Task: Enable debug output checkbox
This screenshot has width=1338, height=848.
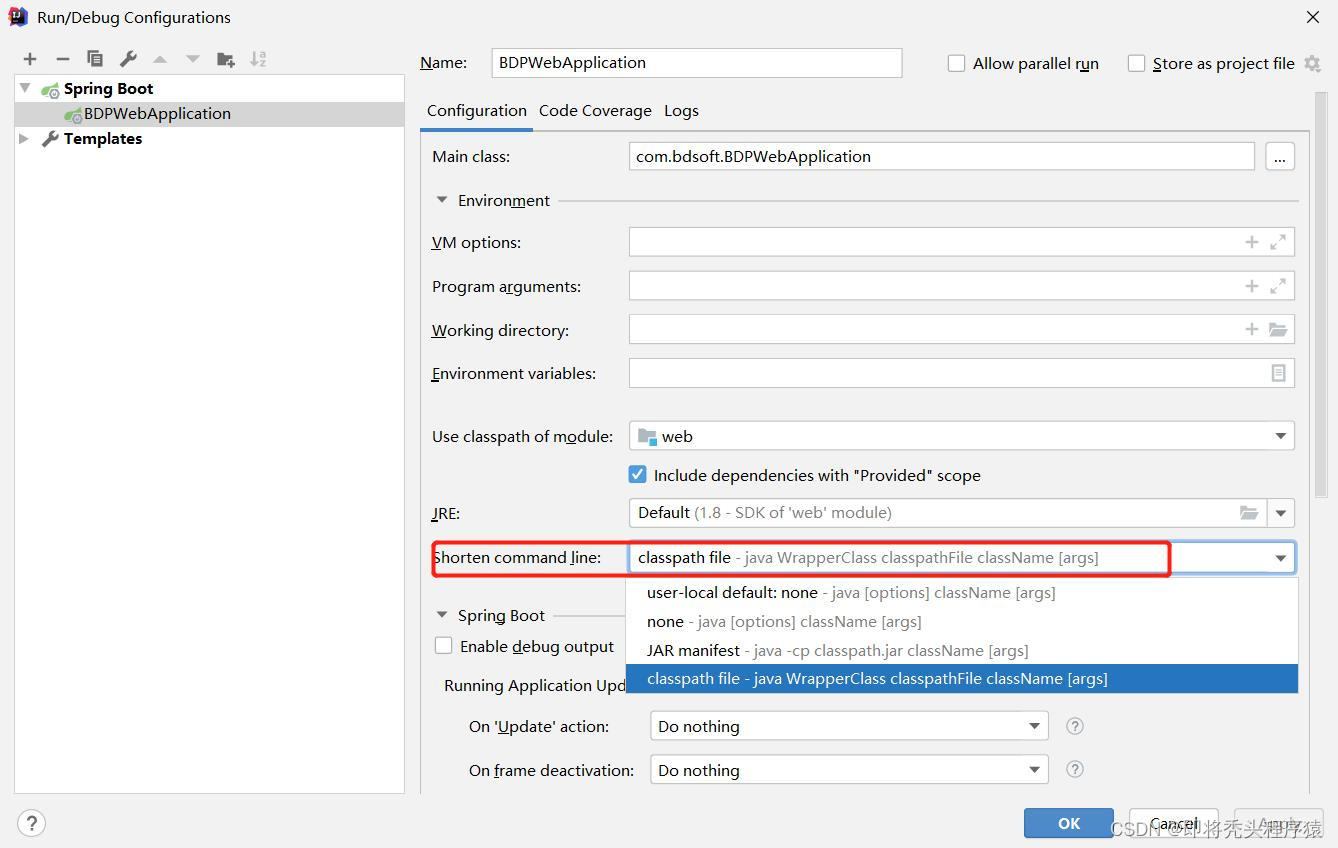Action: pyautogui.click(x=443, y=646)
